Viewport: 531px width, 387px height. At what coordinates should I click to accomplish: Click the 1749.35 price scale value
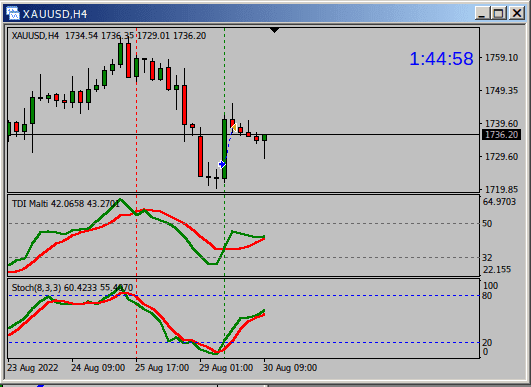(x=501, y=91)
